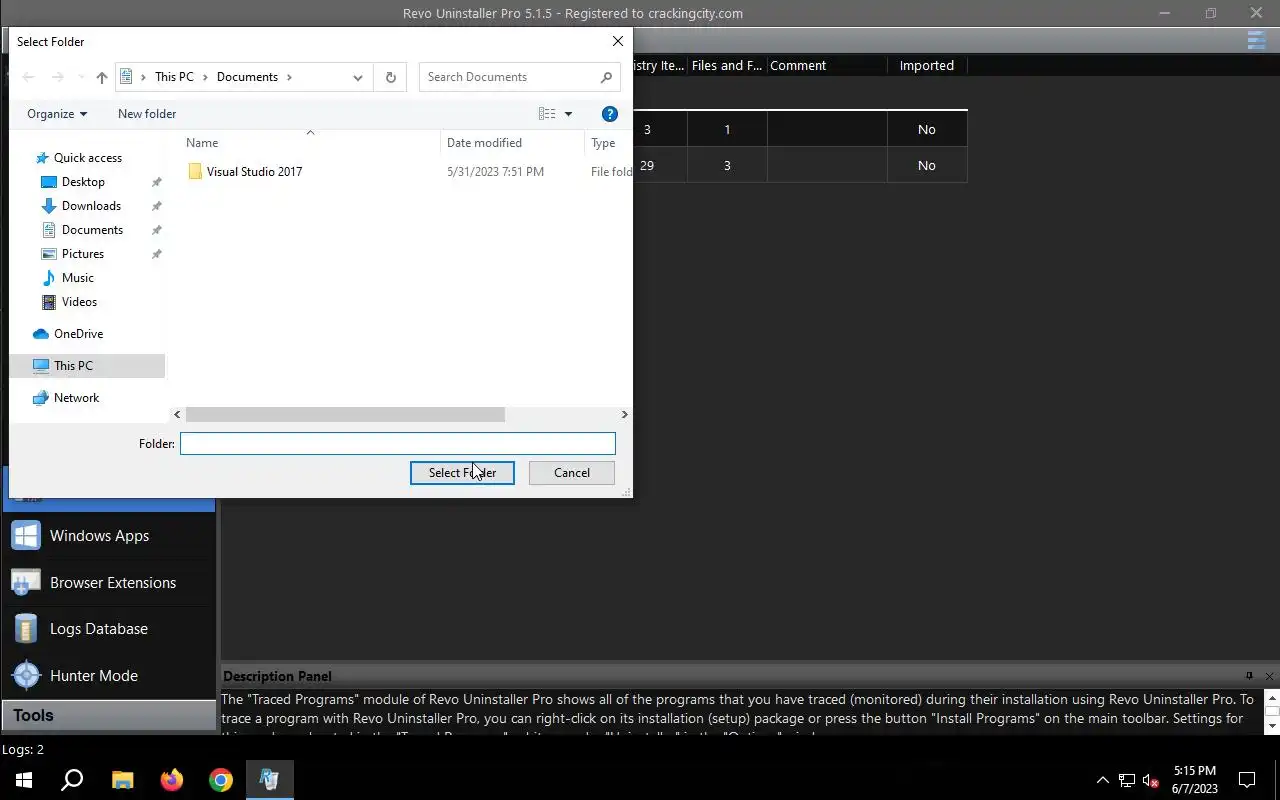Sort by the Imported column in Revo

tap(927, 66)
